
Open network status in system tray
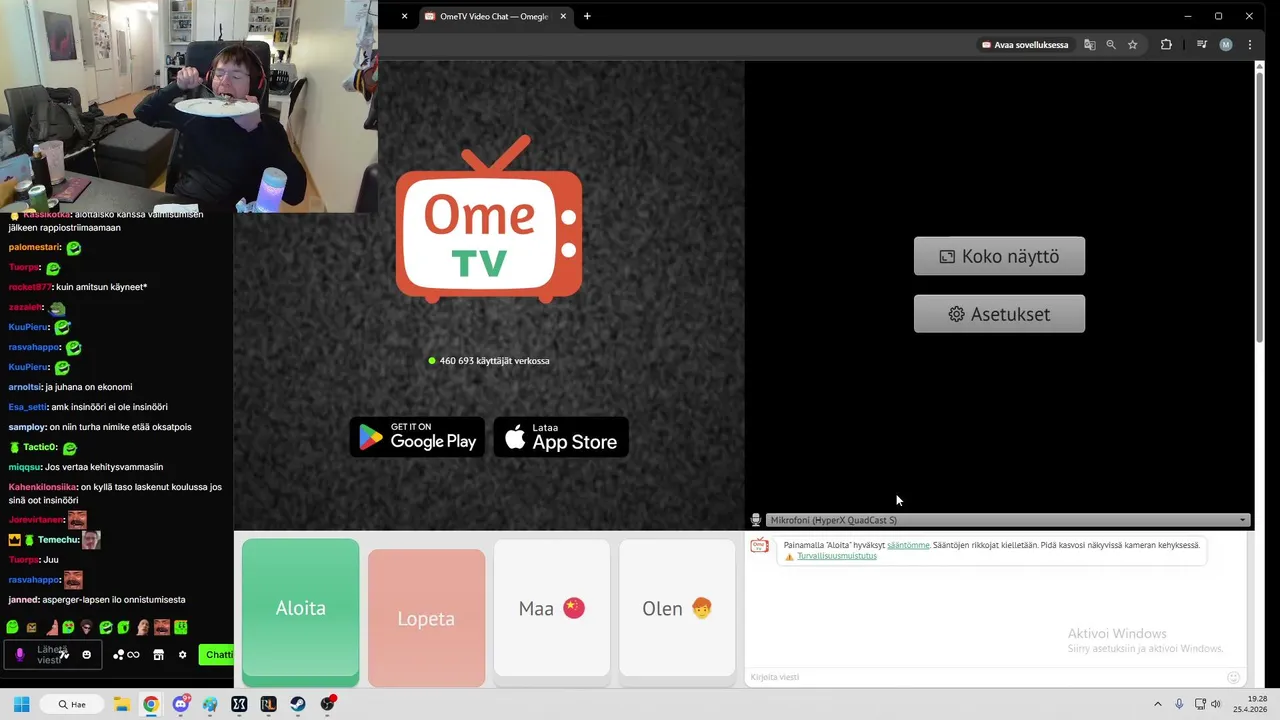[x=1200, y=704]
